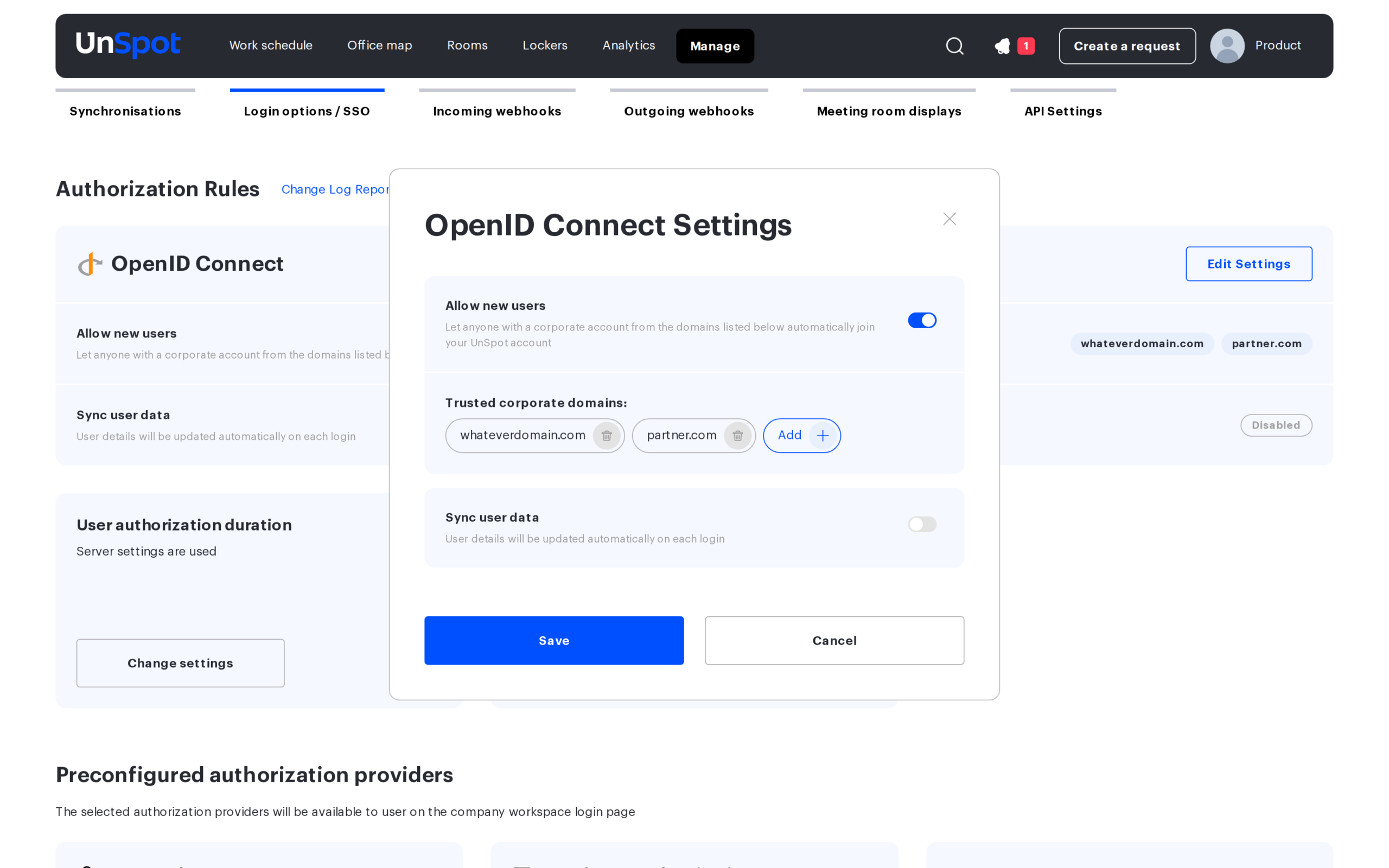The height and width of the screenshot is (868, 1389).
Task: Click Change settings under authorization duration
Action: point(180,663)
